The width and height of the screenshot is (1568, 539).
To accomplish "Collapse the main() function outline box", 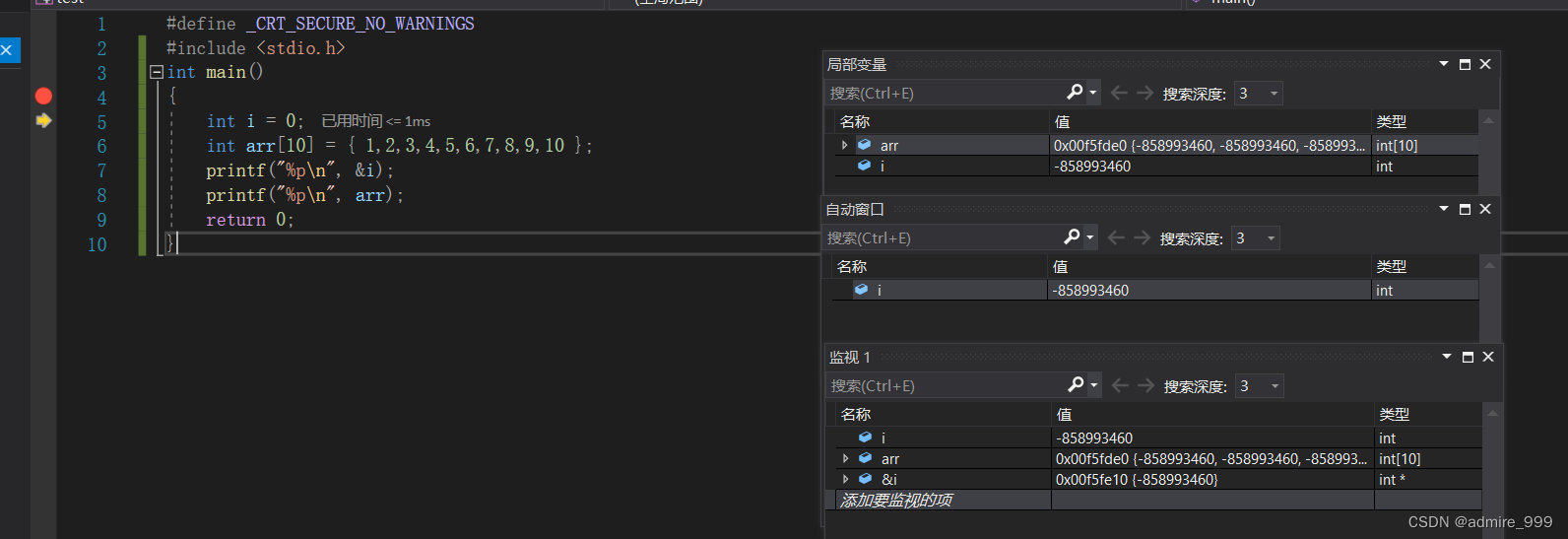I will click(x=157, y=72).
